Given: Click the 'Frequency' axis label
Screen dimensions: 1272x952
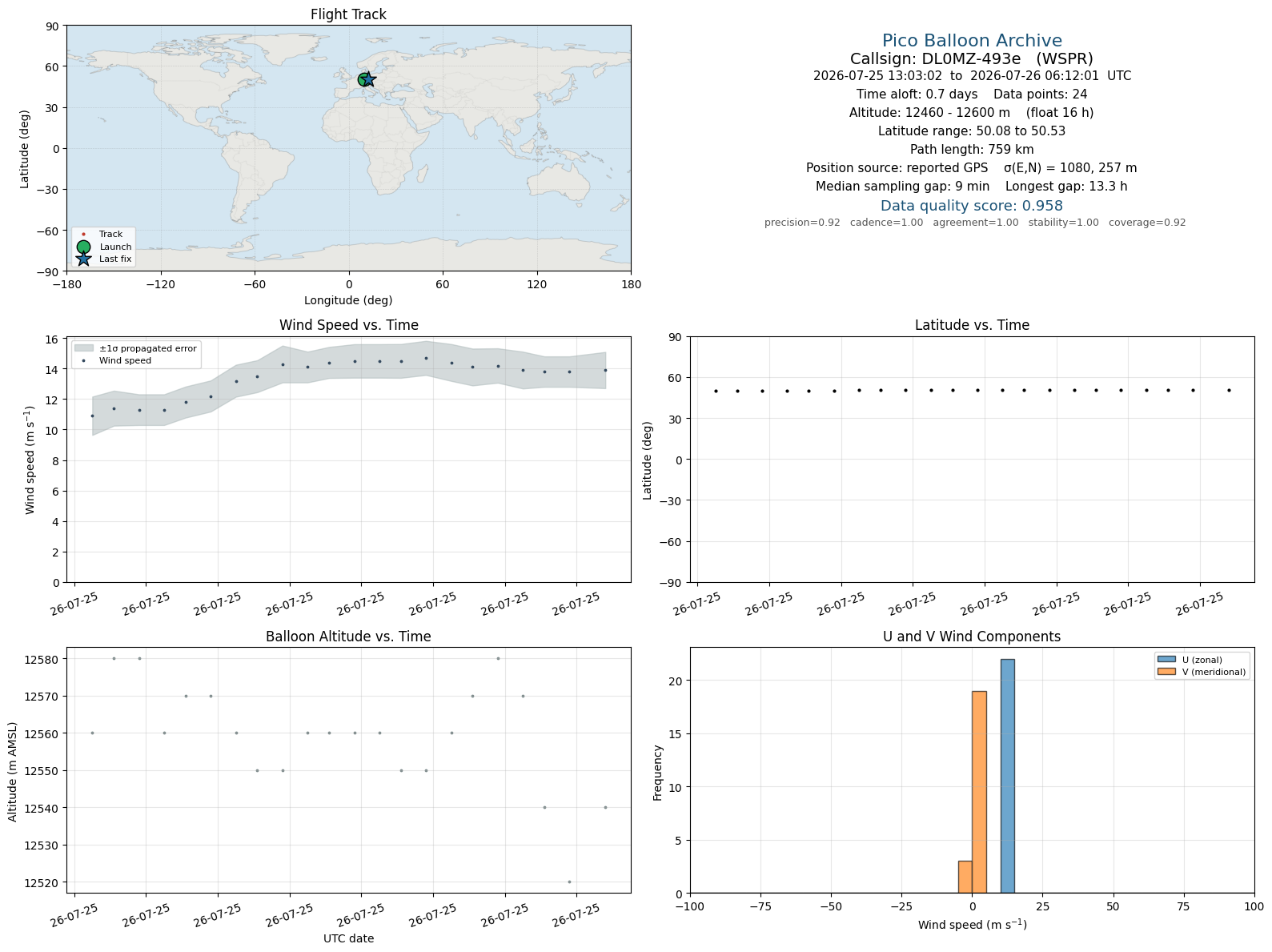Looking at the screenshot, I should click(658, 773).
